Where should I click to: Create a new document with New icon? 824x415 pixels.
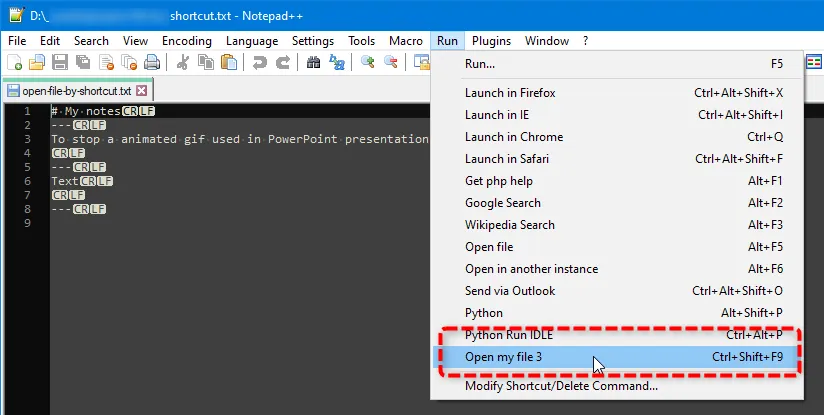click(15, 63)
